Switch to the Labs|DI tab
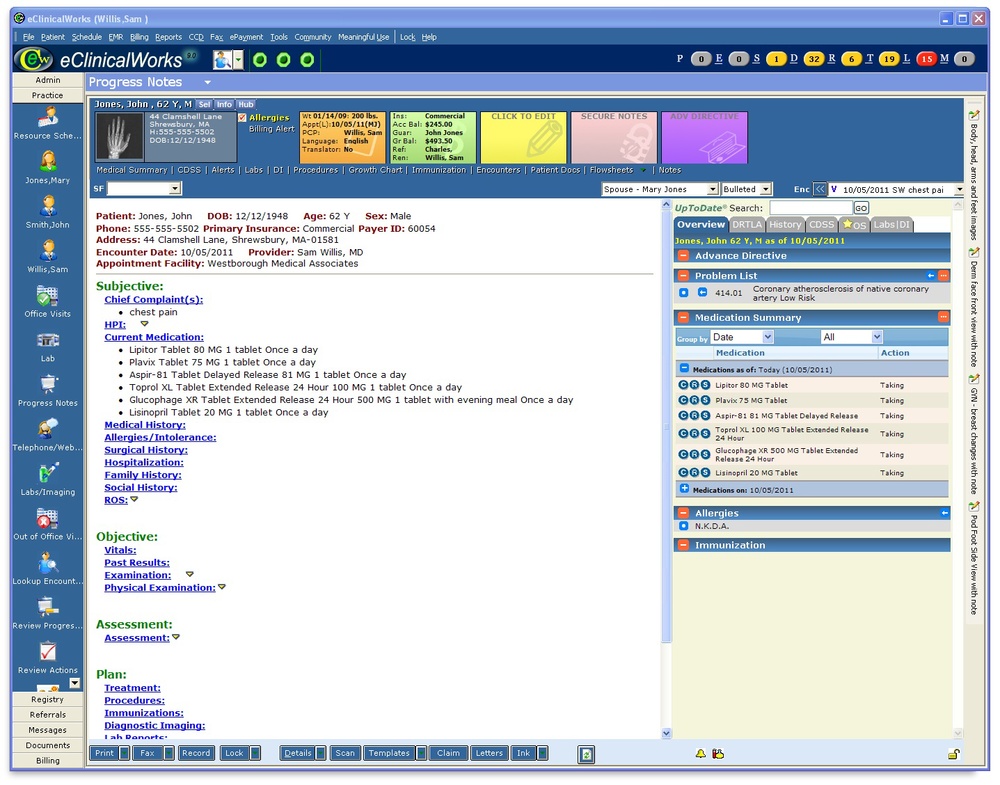Image resolution: width=1000 pixels, height=785 pixels. pos(892,224)
